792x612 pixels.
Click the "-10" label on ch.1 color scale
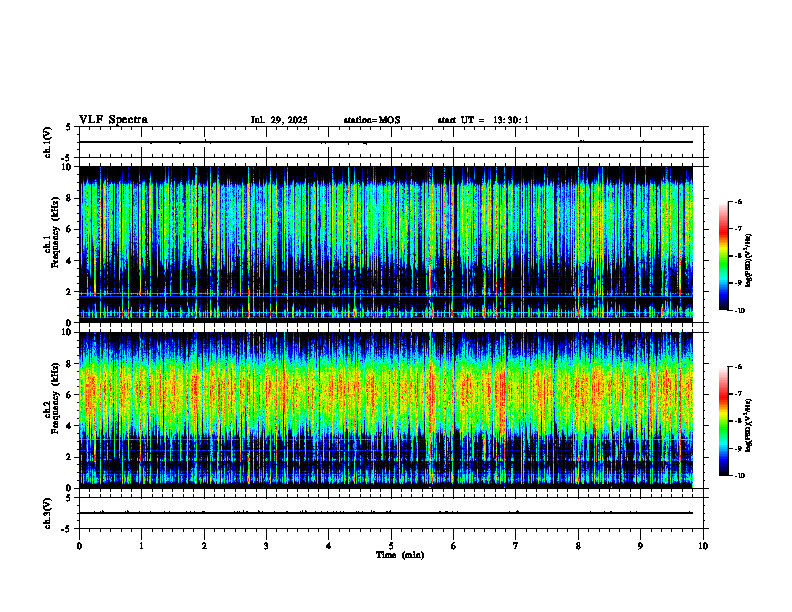coord(739,311)
